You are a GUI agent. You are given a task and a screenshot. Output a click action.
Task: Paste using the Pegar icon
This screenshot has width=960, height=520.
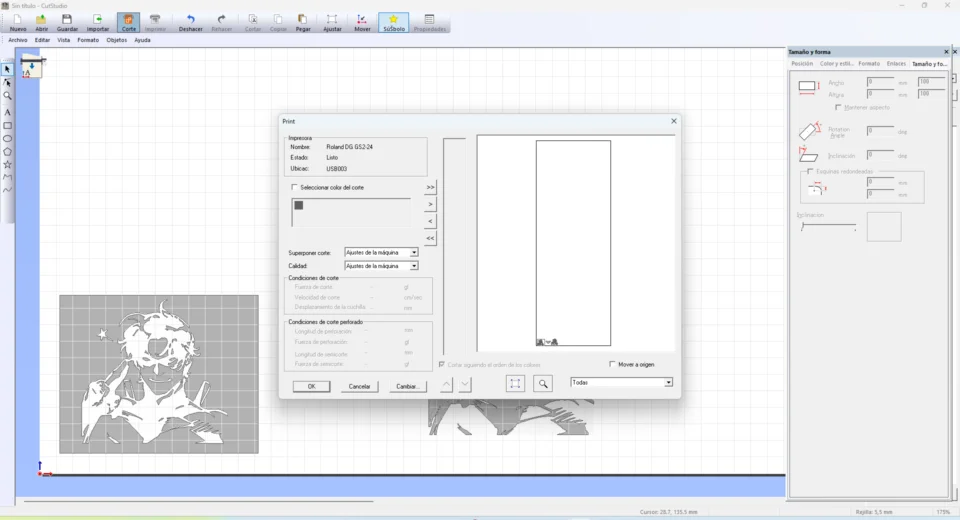302,23
